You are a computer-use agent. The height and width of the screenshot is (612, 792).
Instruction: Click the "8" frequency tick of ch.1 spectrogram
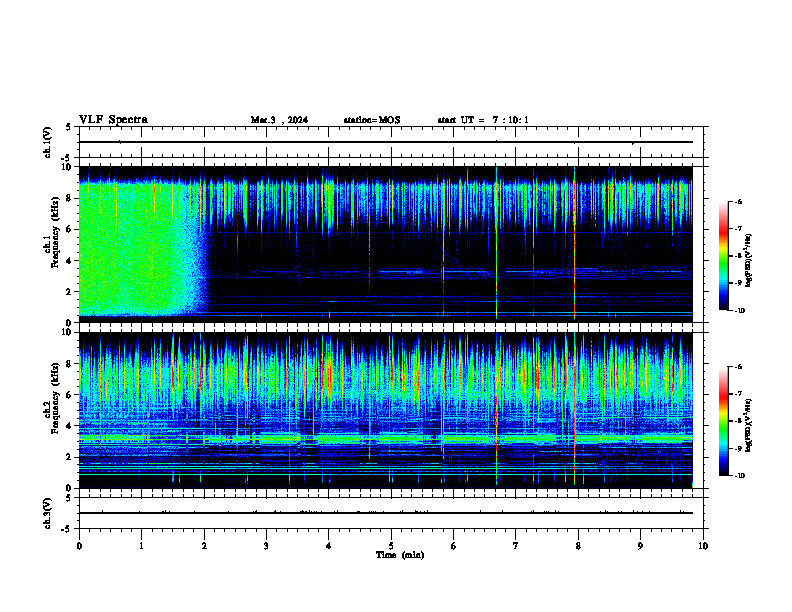pyautogui.click(x=70, y=198)
